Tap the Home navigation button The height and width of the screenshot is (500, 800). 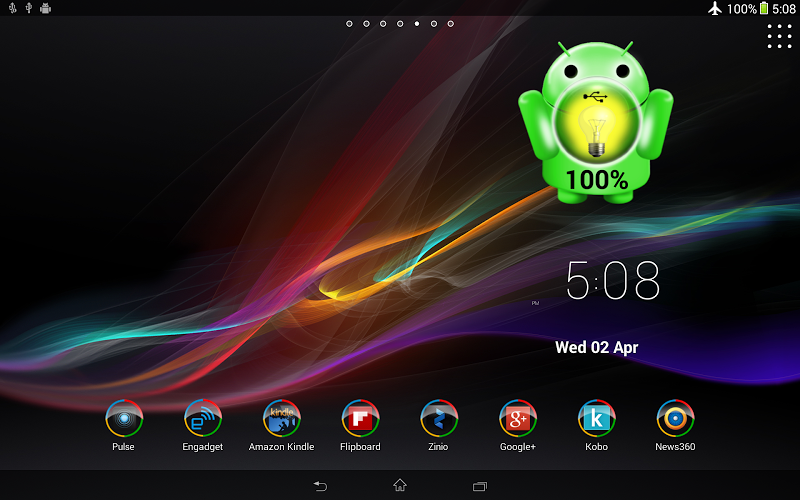tap(400, 485)
